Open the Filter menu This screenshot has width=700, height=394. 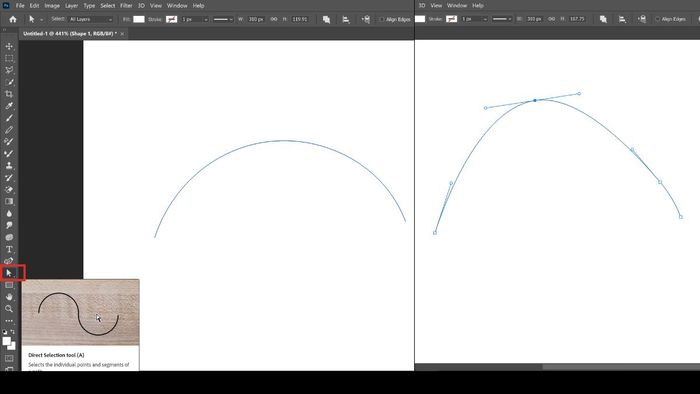(x=126, y=5)
